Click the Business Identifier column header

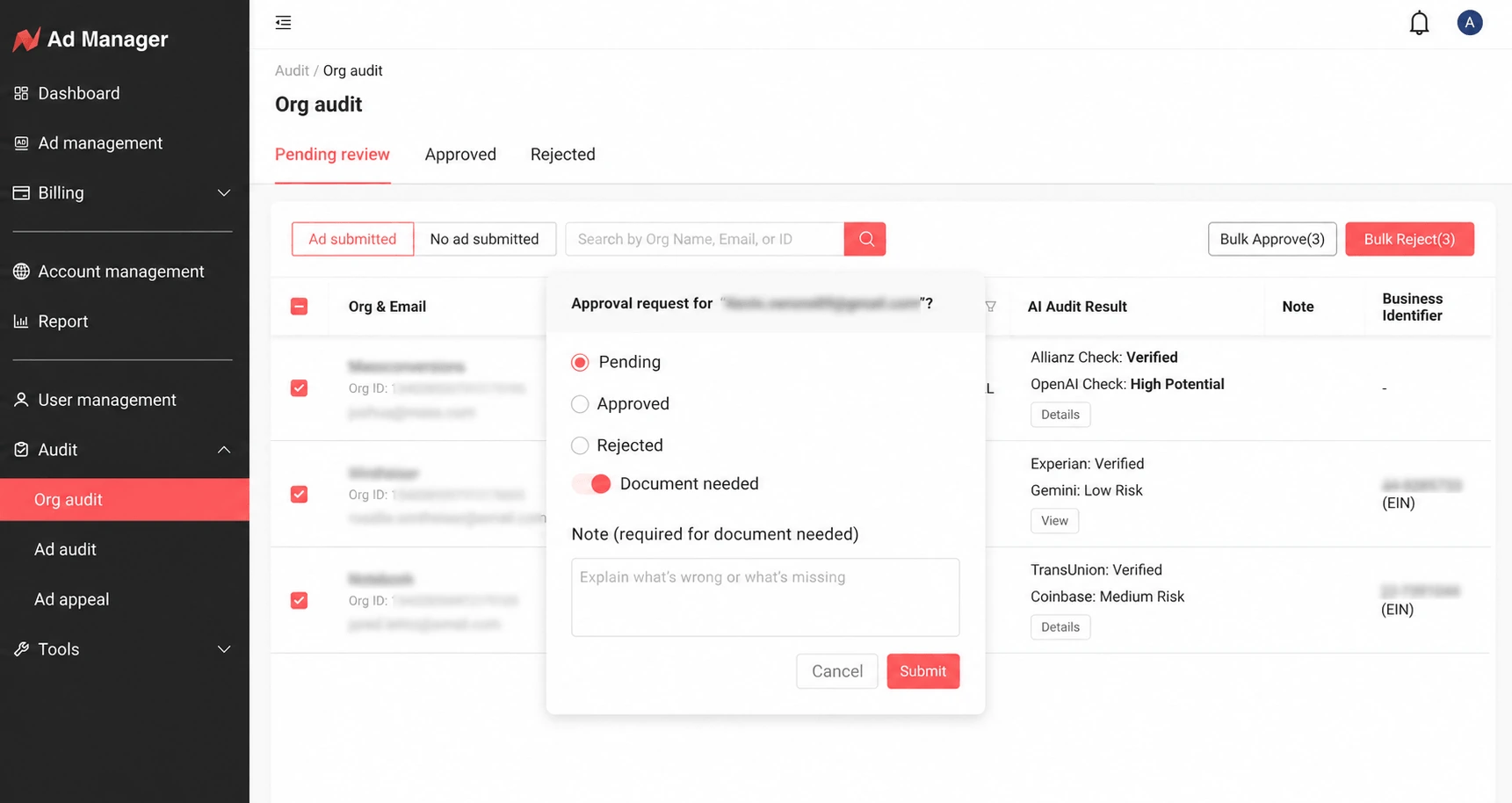pos(1412,307)
